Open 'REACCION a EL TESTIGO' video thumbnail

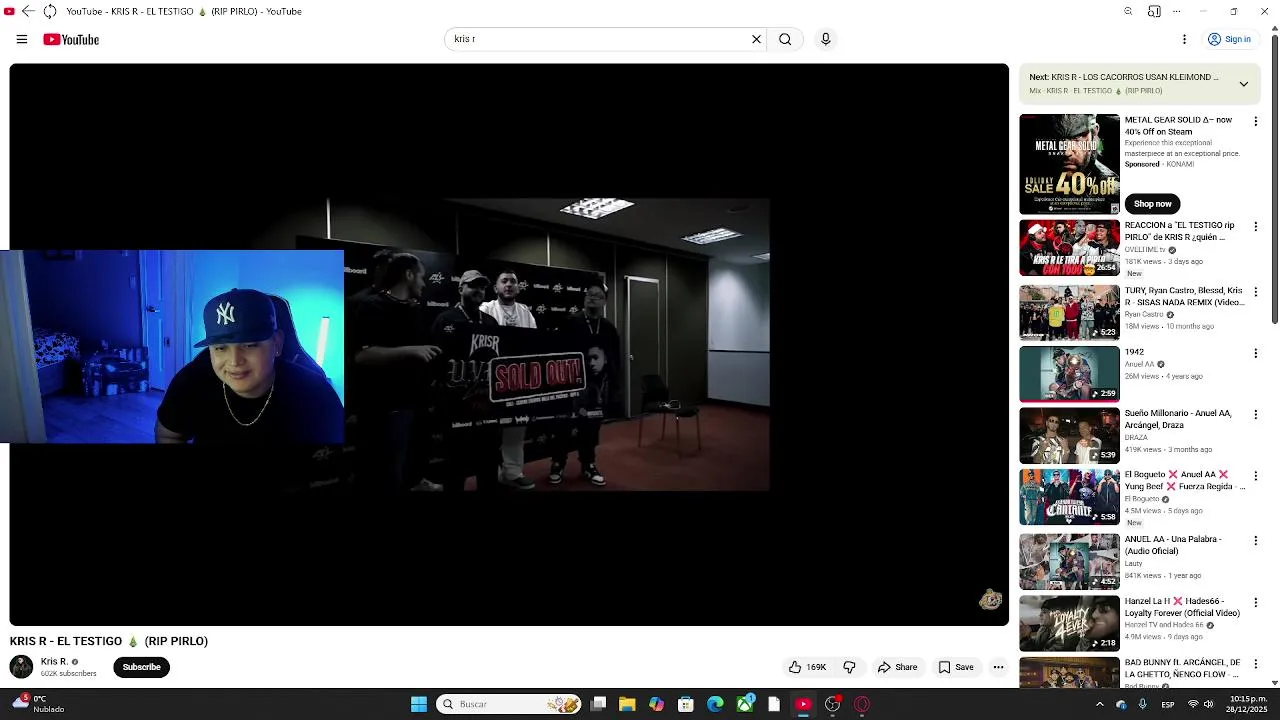[x=1069, y=248]
